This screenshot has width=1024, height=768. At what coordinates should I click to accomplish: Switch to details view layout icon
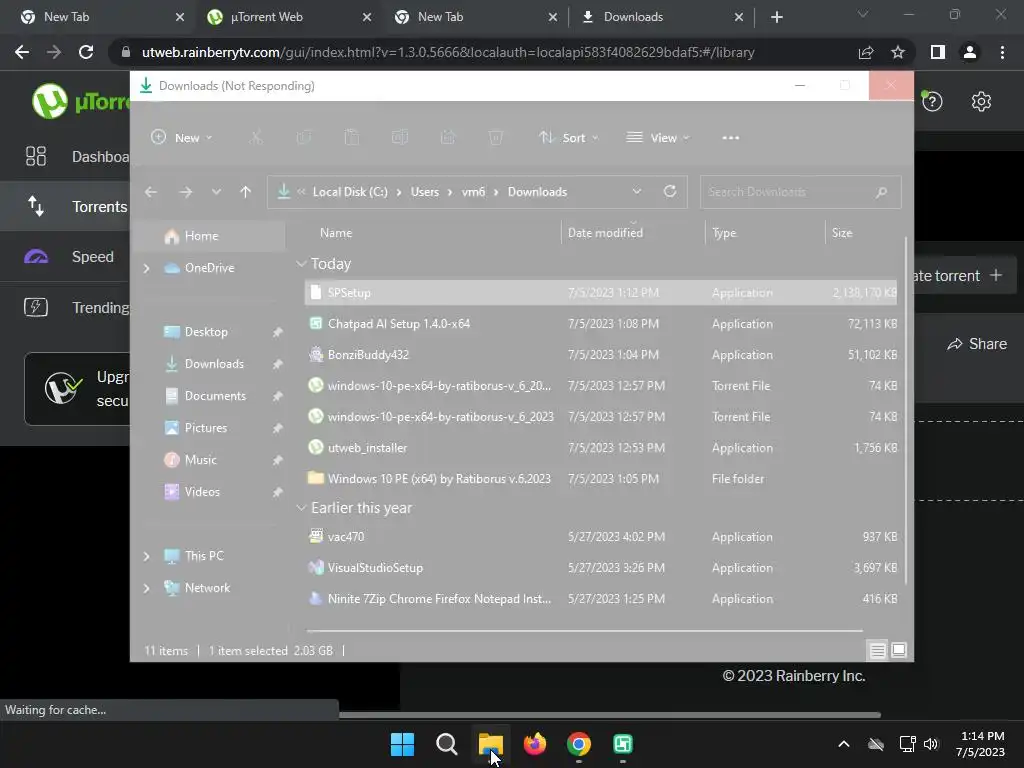tap(877, 650)
